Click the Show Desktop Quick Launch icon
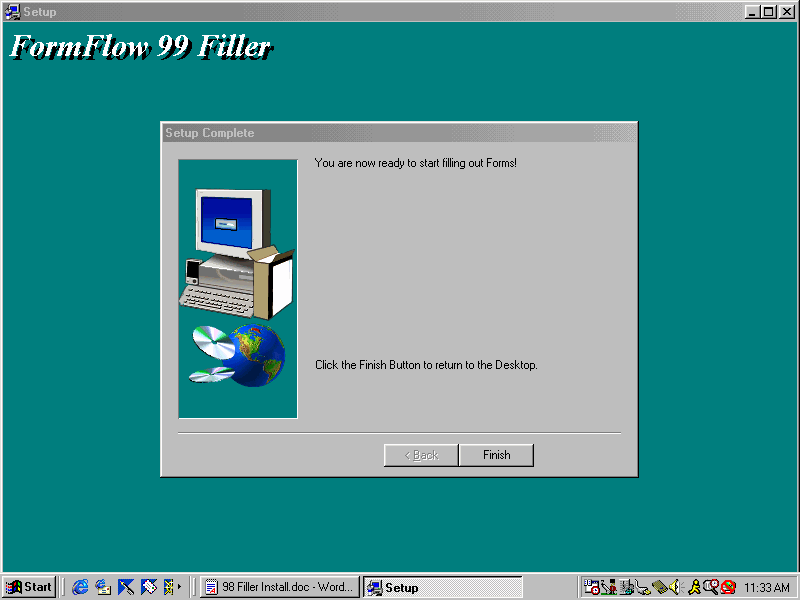Screen dimensions: 800x600 [126, 587]
